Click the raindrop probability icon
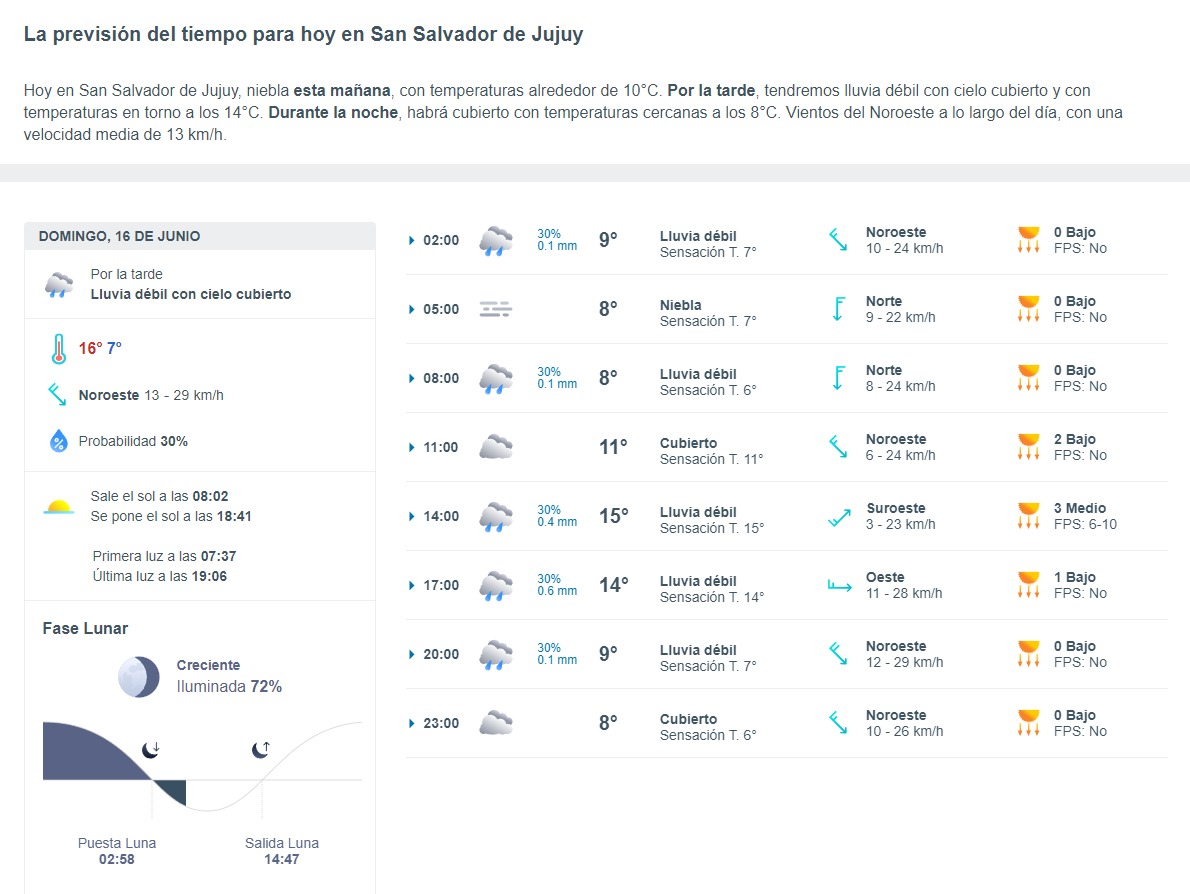 [x=58, y=441]
